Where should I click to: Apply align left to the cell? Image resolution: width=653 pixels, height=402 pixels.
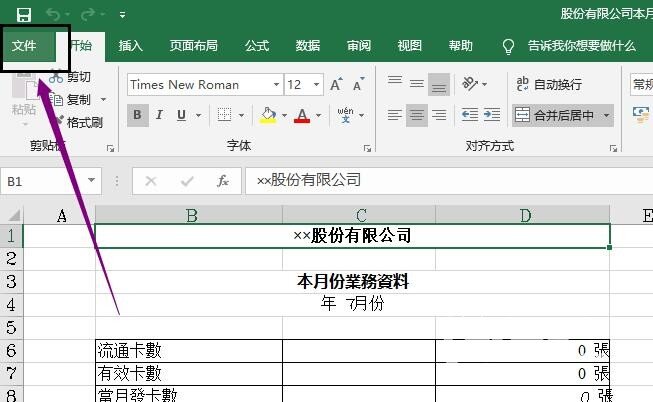(x=394, y=115)
